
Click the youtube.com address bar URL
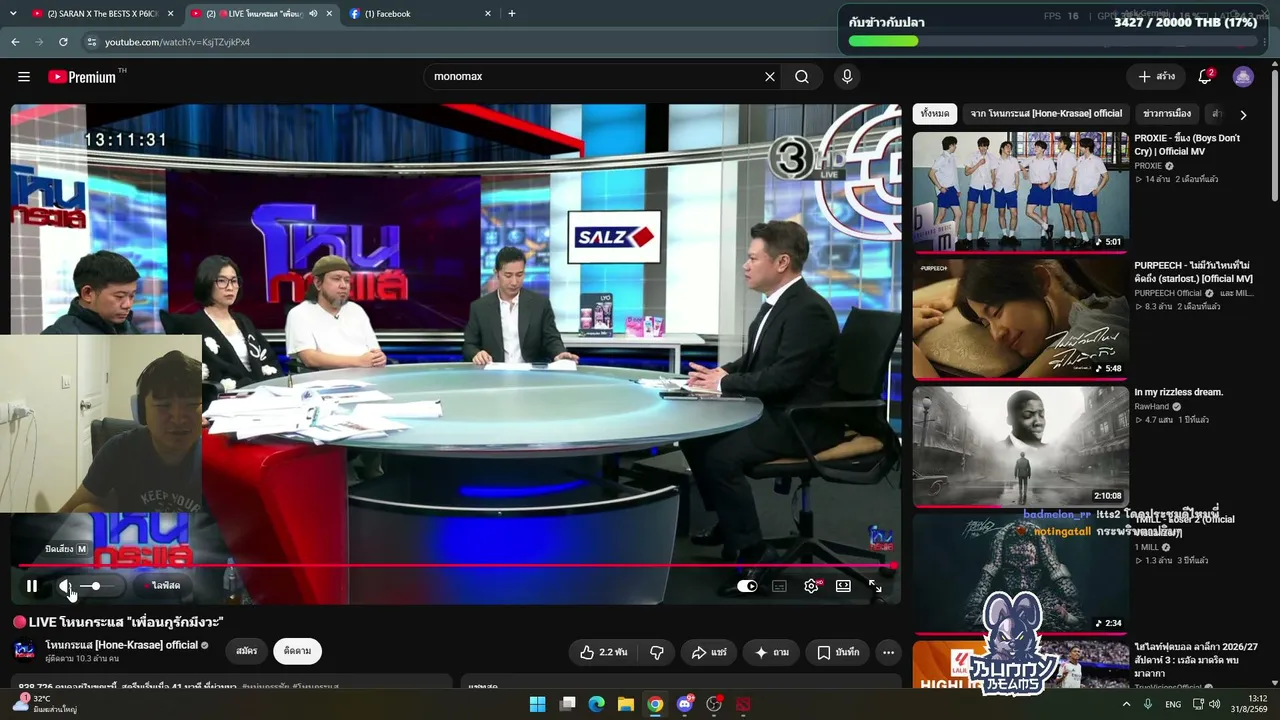click(x=177, y=42)
